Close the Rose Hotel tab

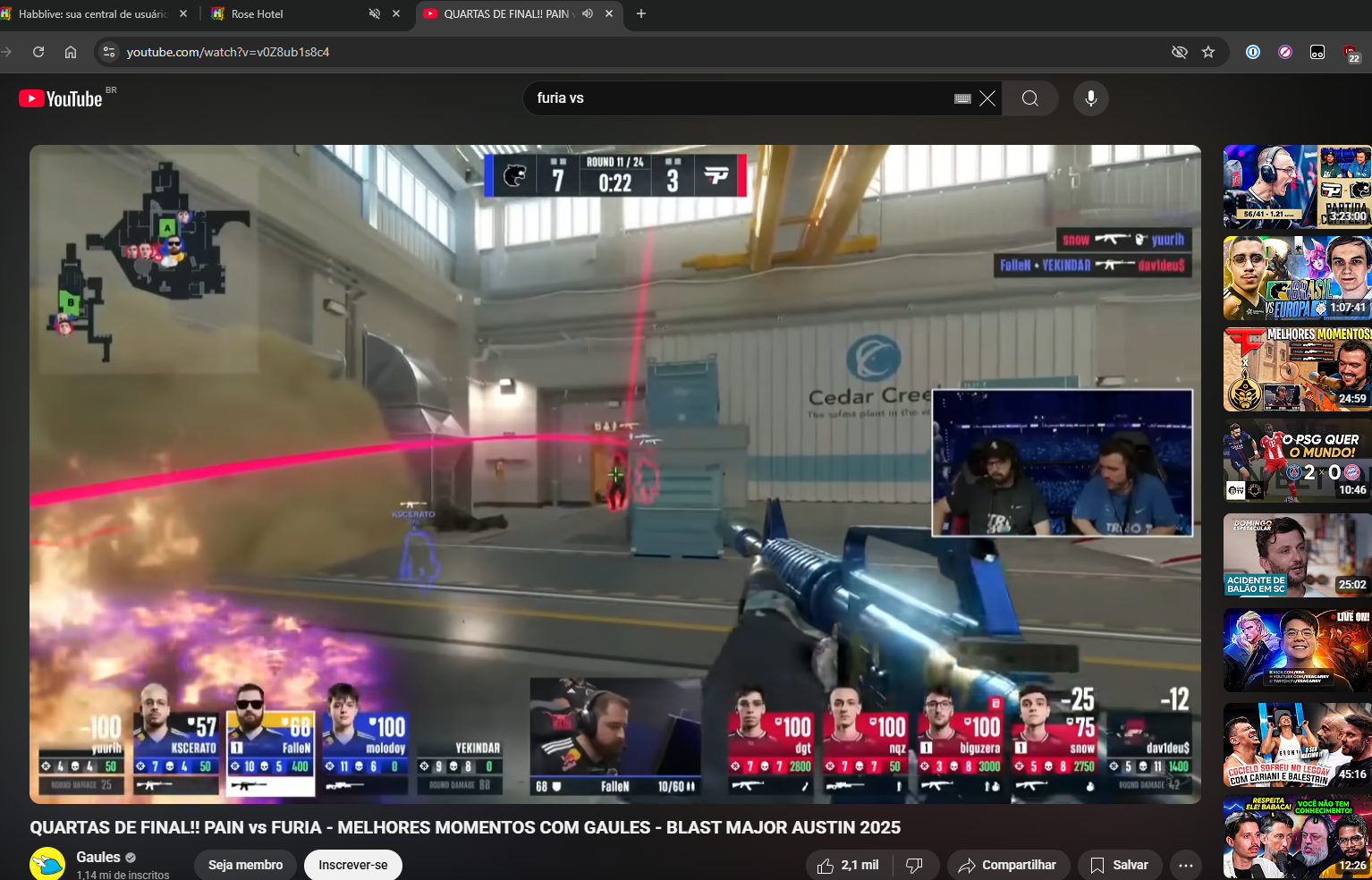point(396,13)
